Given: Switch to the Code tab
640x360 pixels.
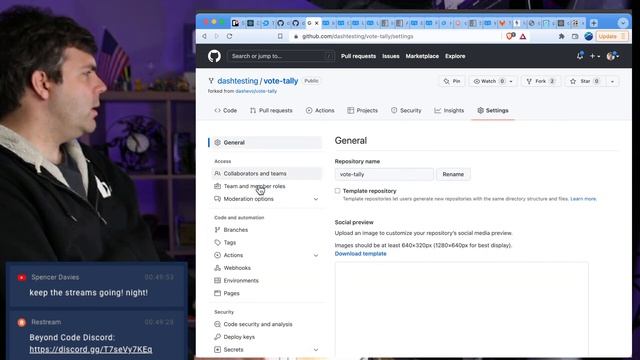Looking at the screenshot, I should [x=225, y=110].
